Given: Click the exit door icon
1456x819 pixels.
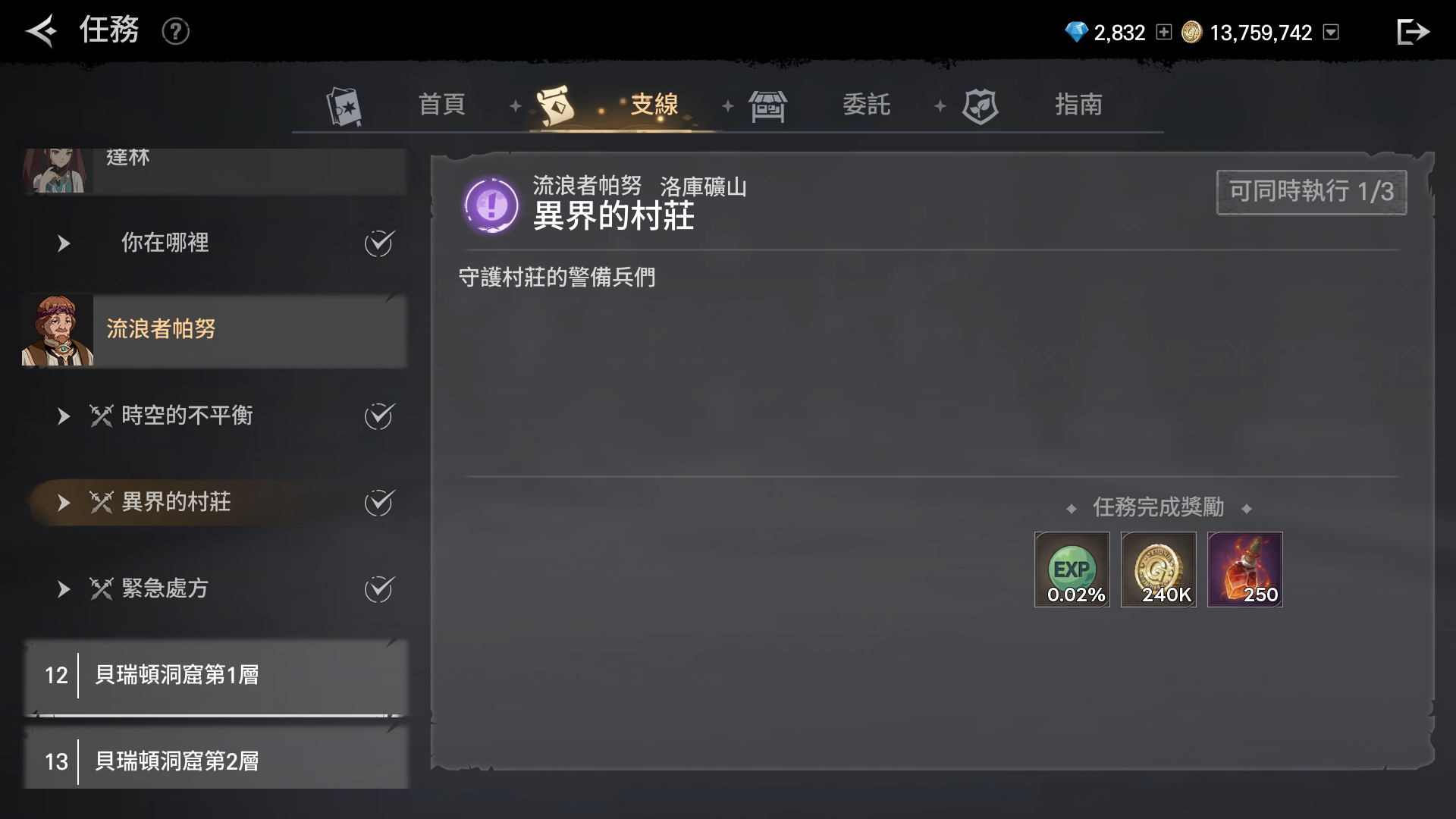Looking at the screenshot, I should pos(1413,32).
